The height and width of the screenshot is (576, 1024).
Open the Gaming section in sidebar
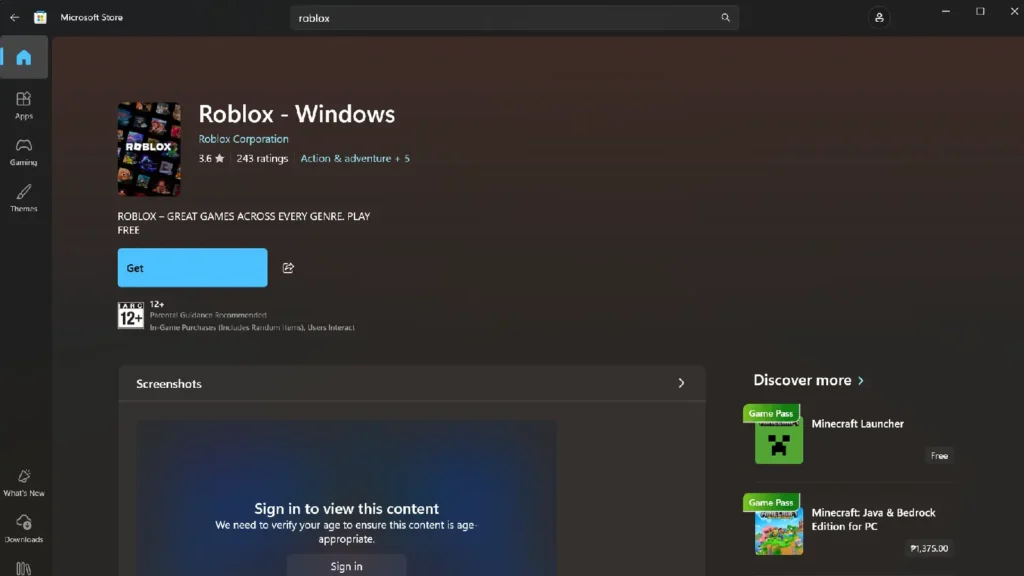tap(24, 152)
